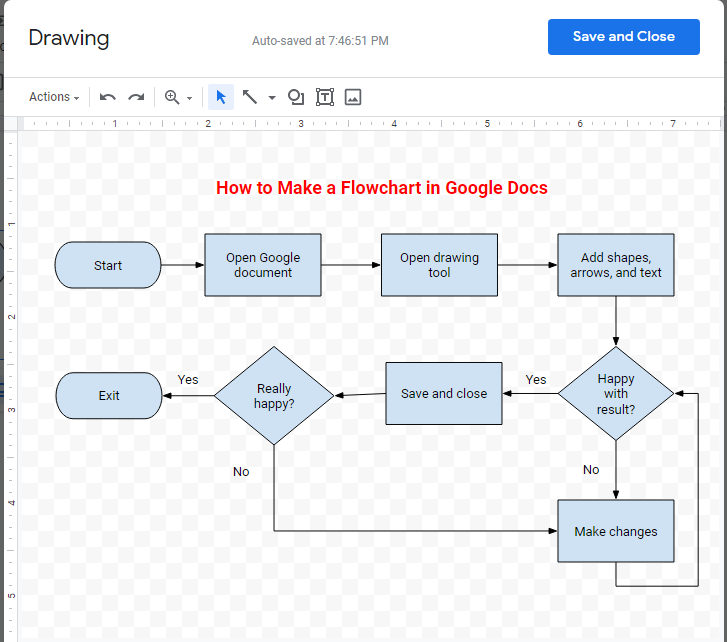Viewport: 727px width, 642px height.
Task: Select the Line tool
Action: coord(250,97)
